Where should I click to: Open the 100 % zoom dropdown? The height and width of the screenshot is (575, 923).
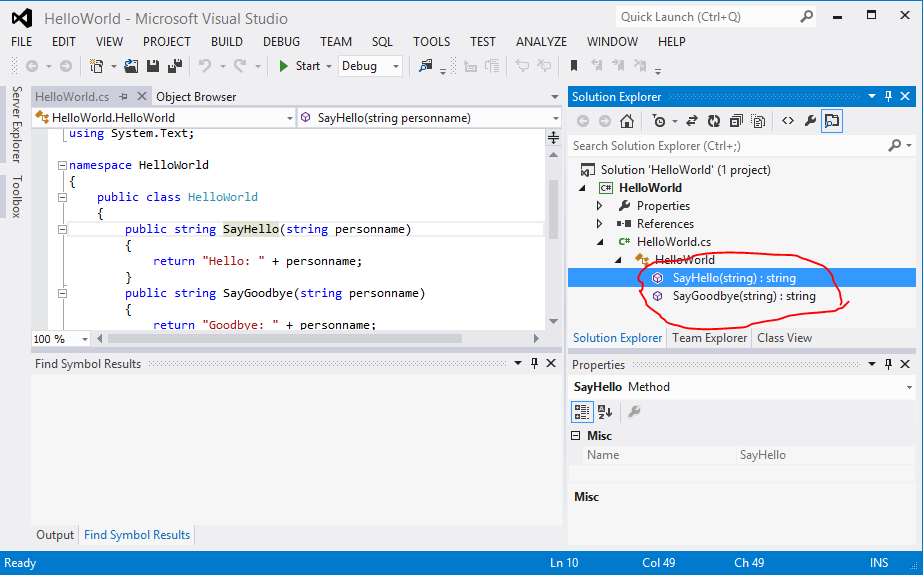85,339
